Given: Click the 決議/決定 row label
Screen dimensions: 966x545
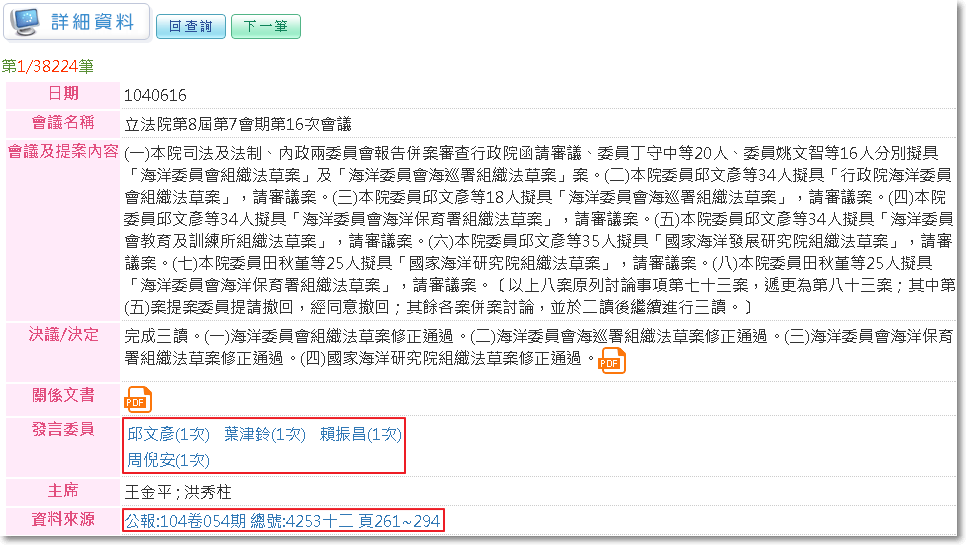Looking at the screenshot, I should coord(63,335).
